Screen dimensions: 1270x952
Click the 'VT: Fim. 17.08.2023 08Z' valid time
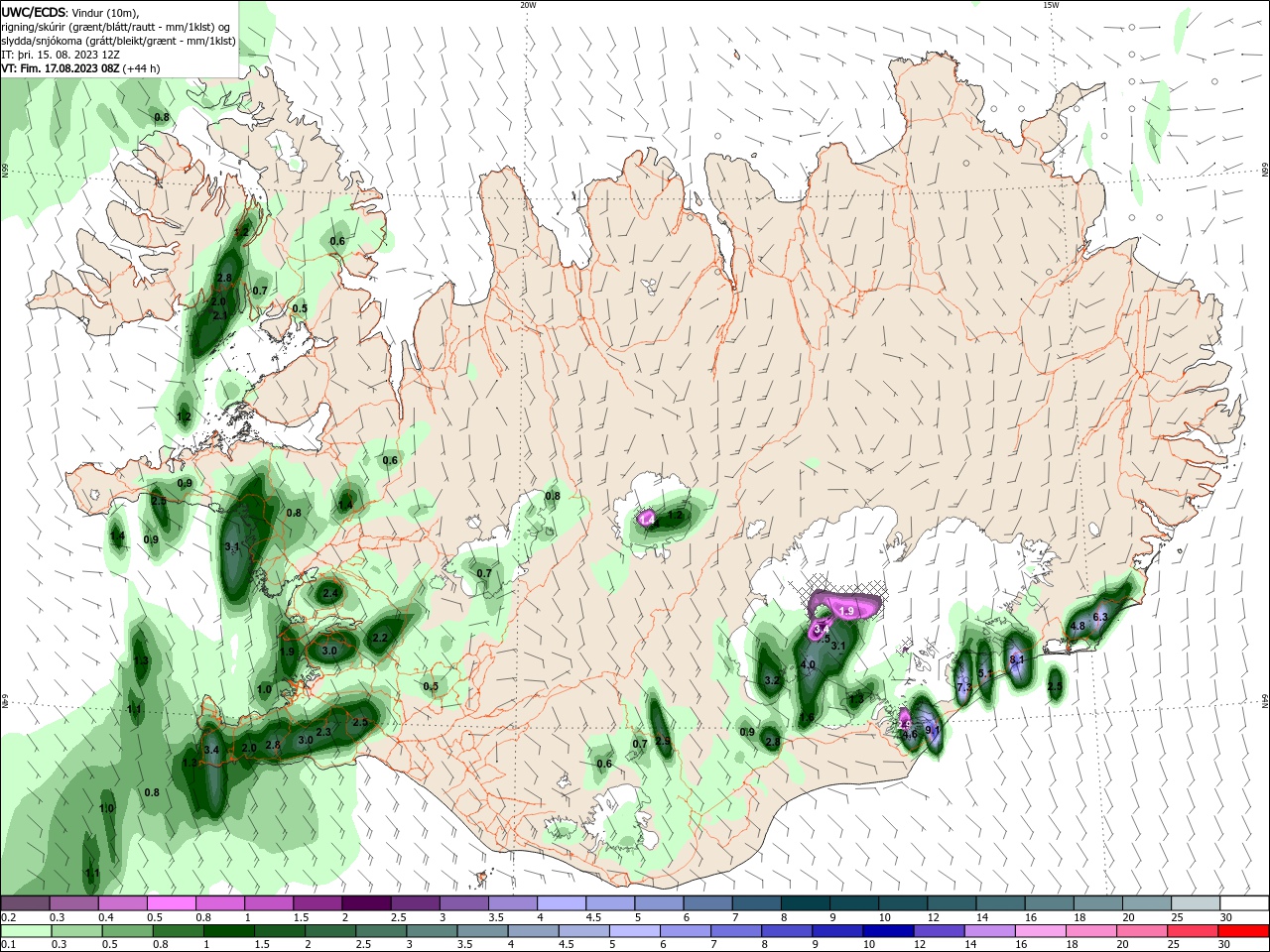[x=61, y=68]
